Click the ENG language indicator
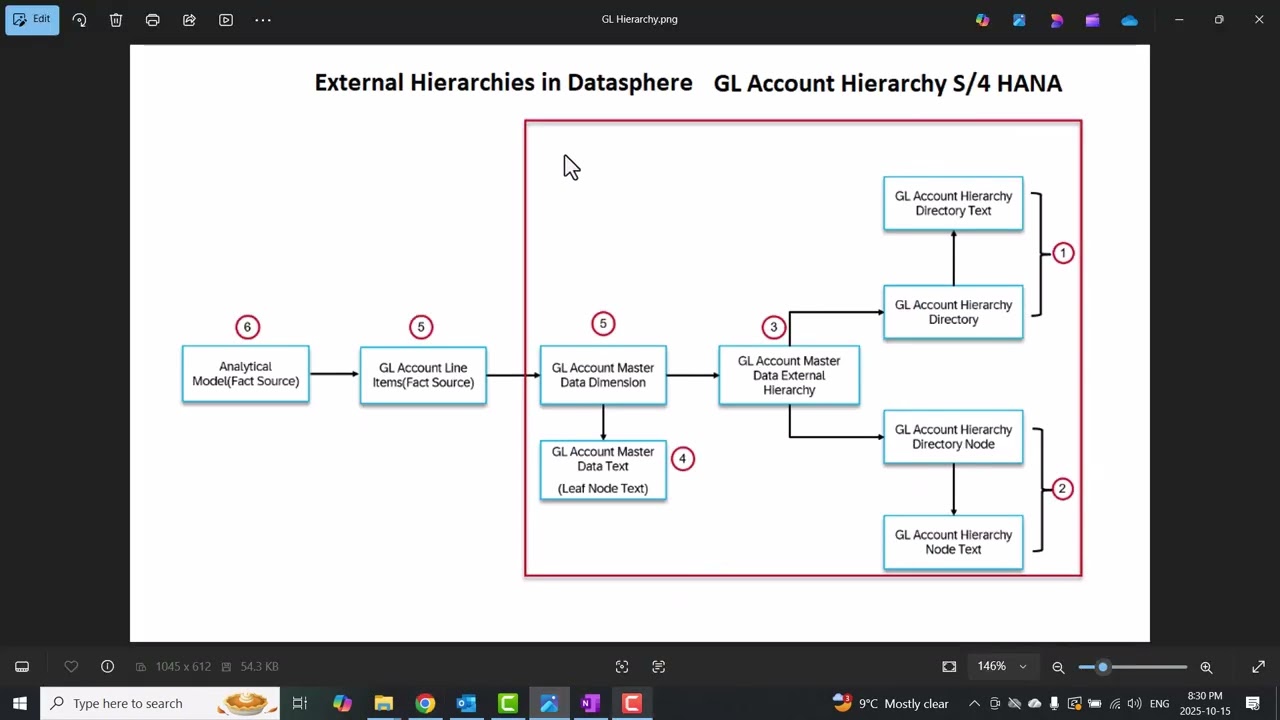Screen dimensions: 1280x720 [1159, 703]
